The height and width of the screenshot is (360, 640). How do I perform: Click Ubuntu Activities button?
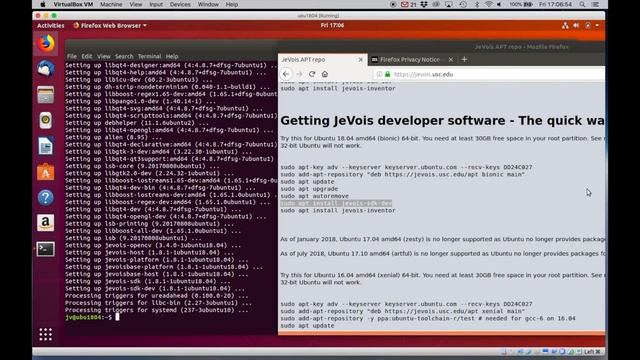pyautogui.click(x=51, y=26)
